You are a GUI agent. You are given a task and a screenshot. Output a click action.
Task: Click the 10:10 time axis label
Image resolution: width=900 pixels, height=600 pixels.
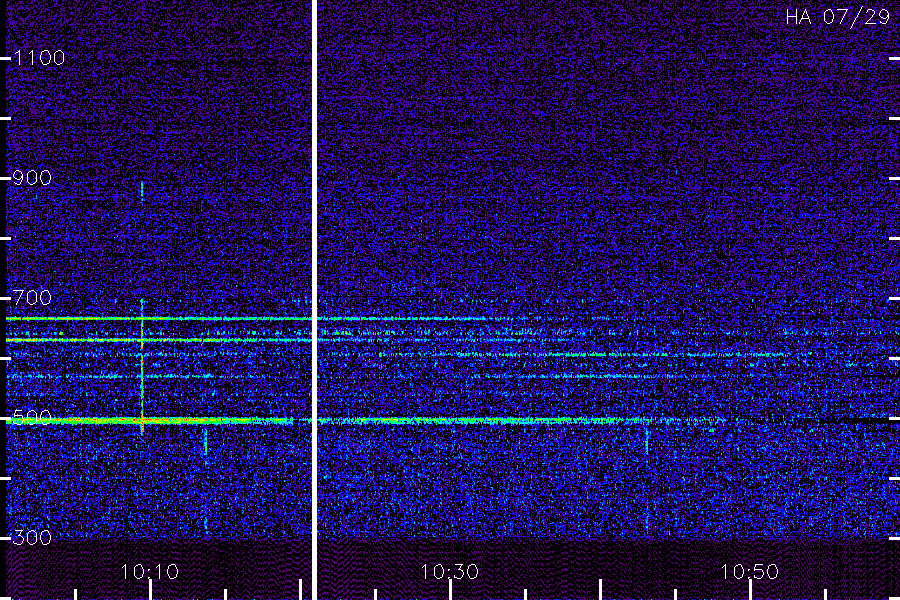[x=150, y=572]
